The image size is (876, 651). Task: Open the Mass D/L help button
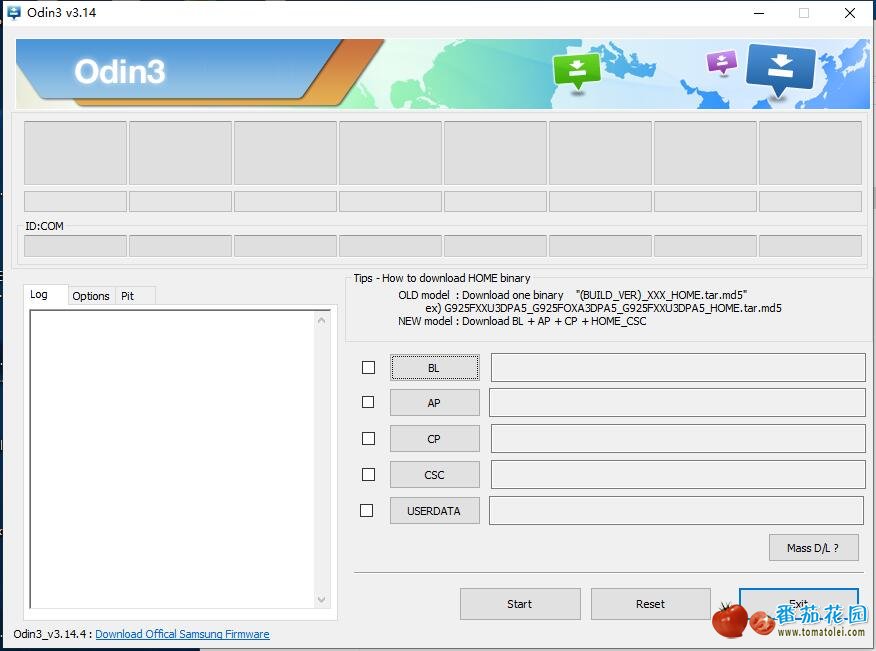point(813,548)
